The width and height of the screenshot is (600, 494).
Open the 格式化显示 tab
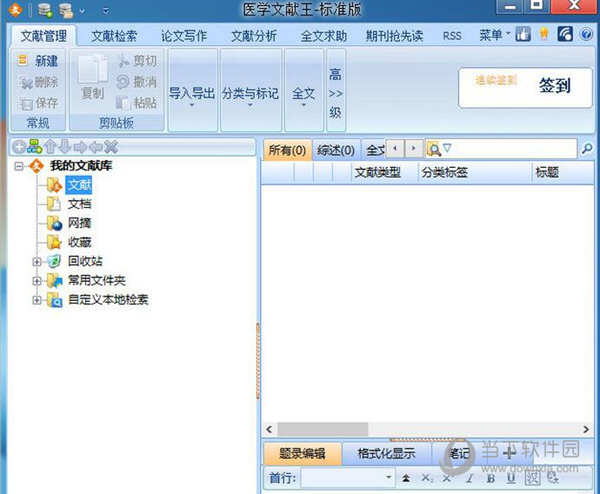(384, 453)
